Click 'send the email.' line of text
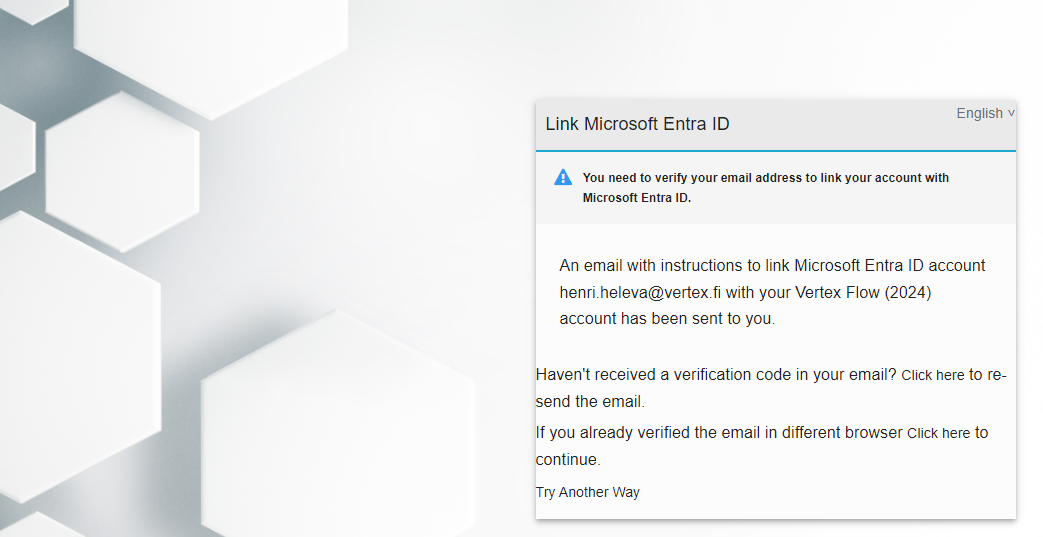Image resolution: width=1043 pixels, height=537 pixels. tap(590, 402)
